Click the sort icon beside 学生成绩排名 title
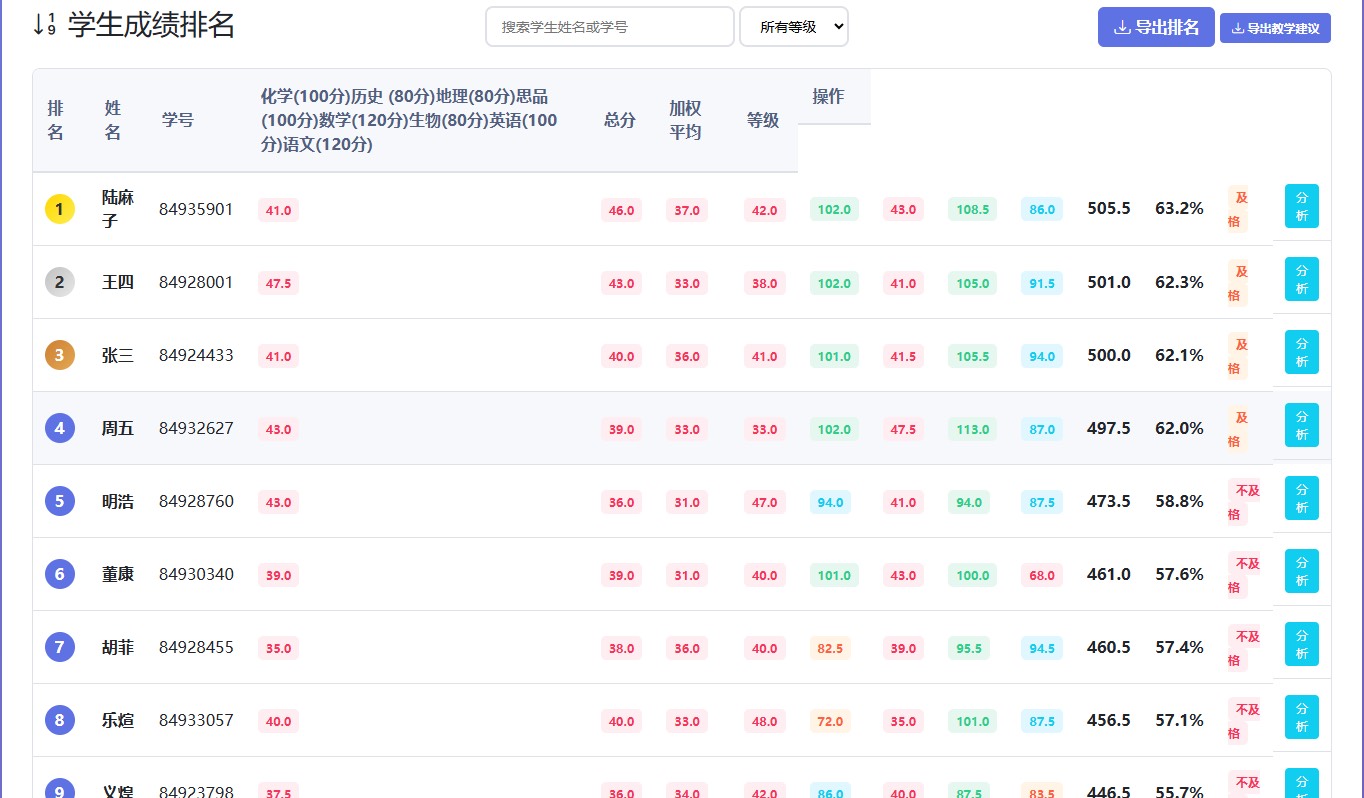The height and width of the screenshot is (798, 1364). click(44, 25)
